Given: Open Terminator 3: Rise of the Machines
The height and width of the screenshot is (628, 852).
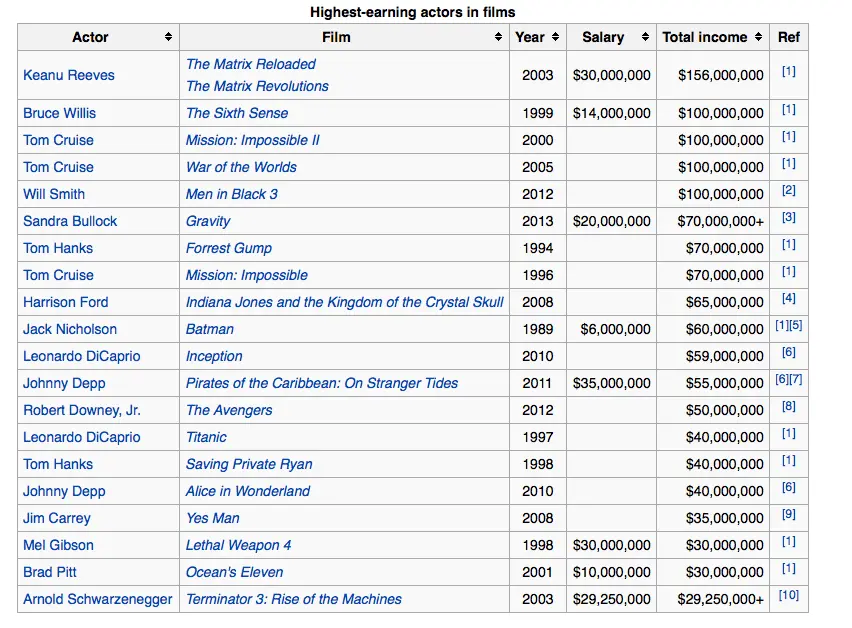Looking at the screenshot, I should (x=294, y=599).
